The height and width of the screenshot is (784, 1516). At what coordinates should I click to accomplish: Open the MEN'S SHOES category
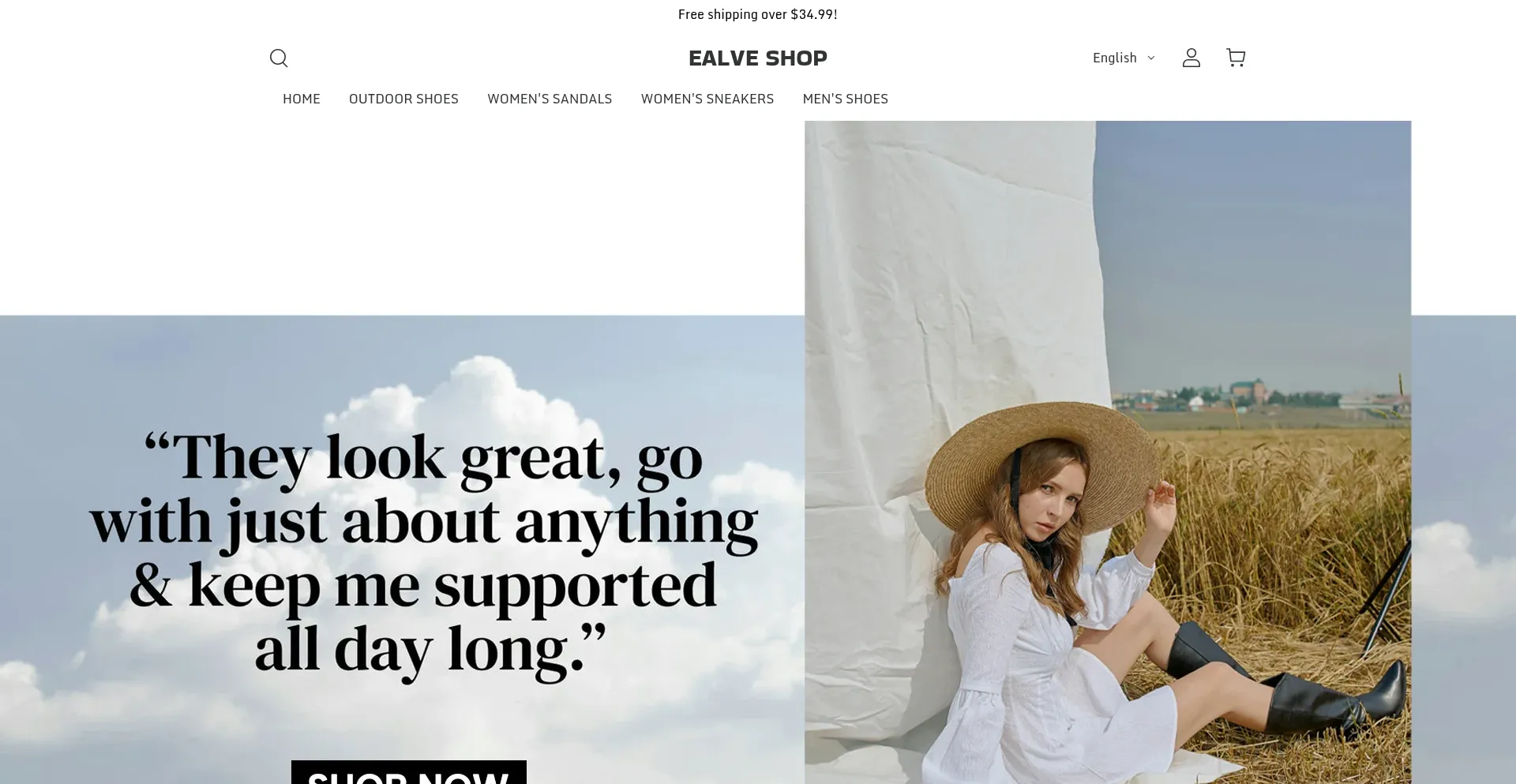[x=846, y=99]
